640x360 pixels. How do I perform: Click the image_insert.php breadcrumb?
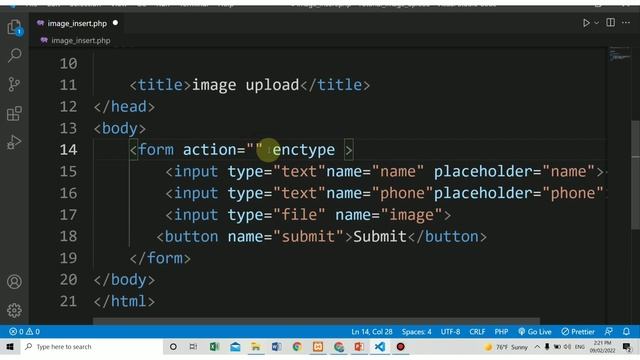(80, 40)
